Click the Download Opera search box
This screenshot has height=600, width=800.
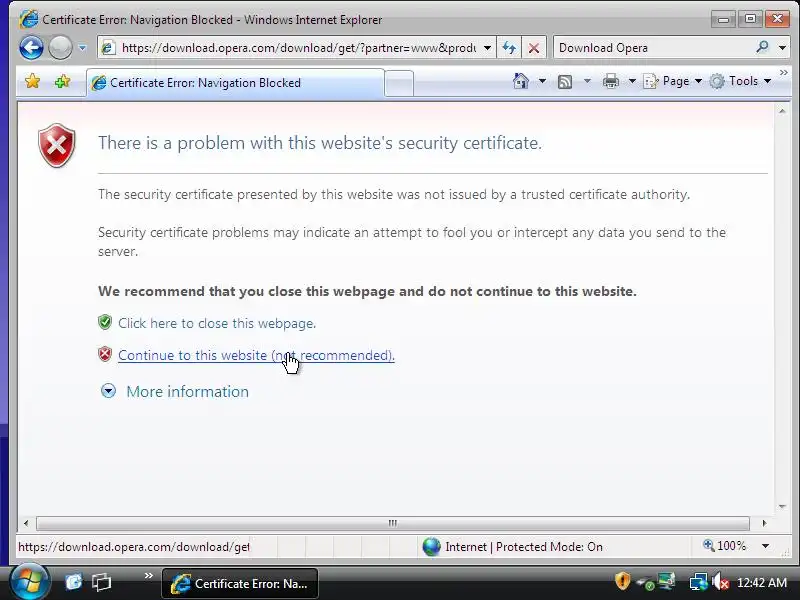point(653,48)
